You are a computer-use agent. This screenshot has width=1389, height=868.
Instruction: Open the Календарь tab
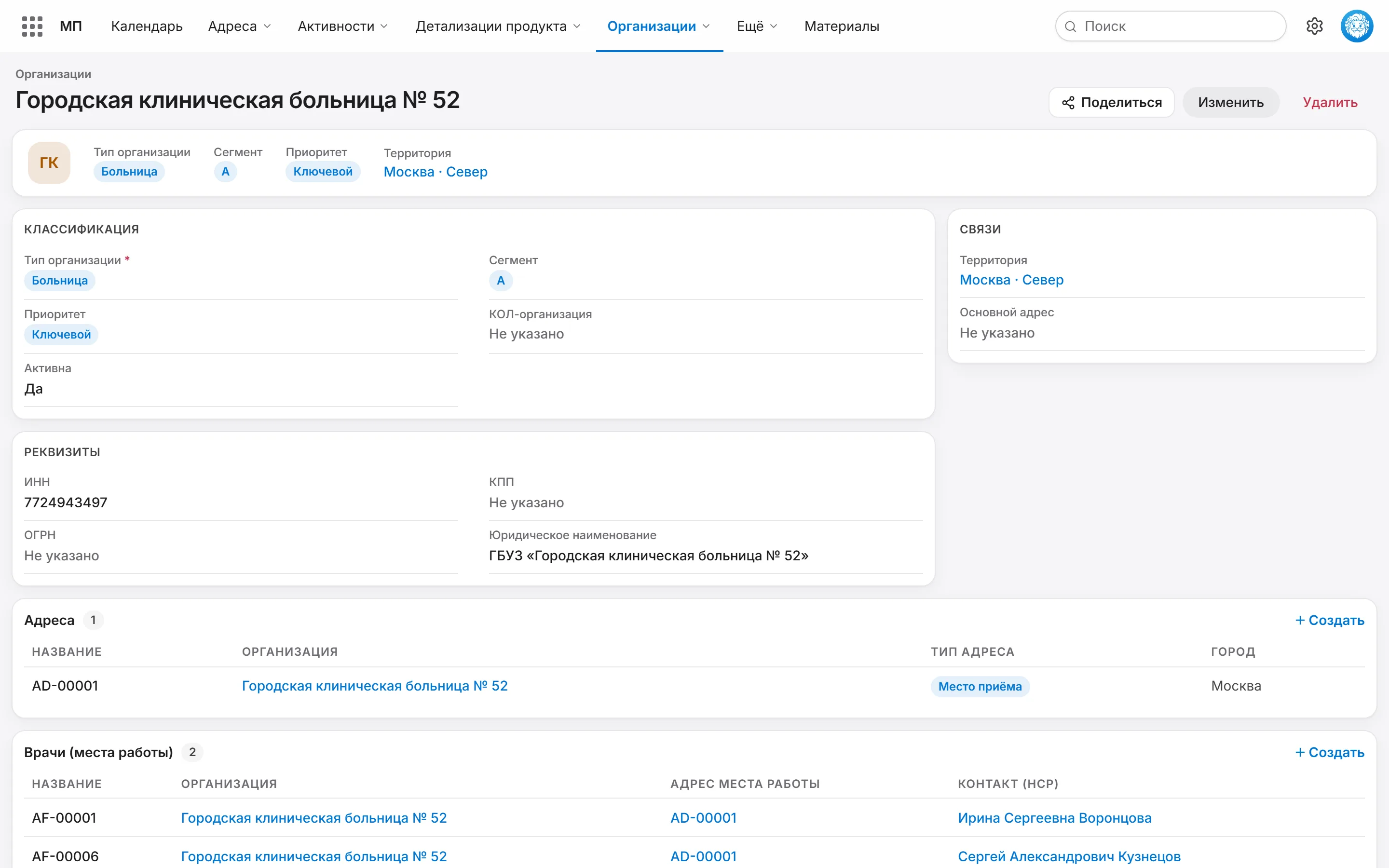[147, 27]
